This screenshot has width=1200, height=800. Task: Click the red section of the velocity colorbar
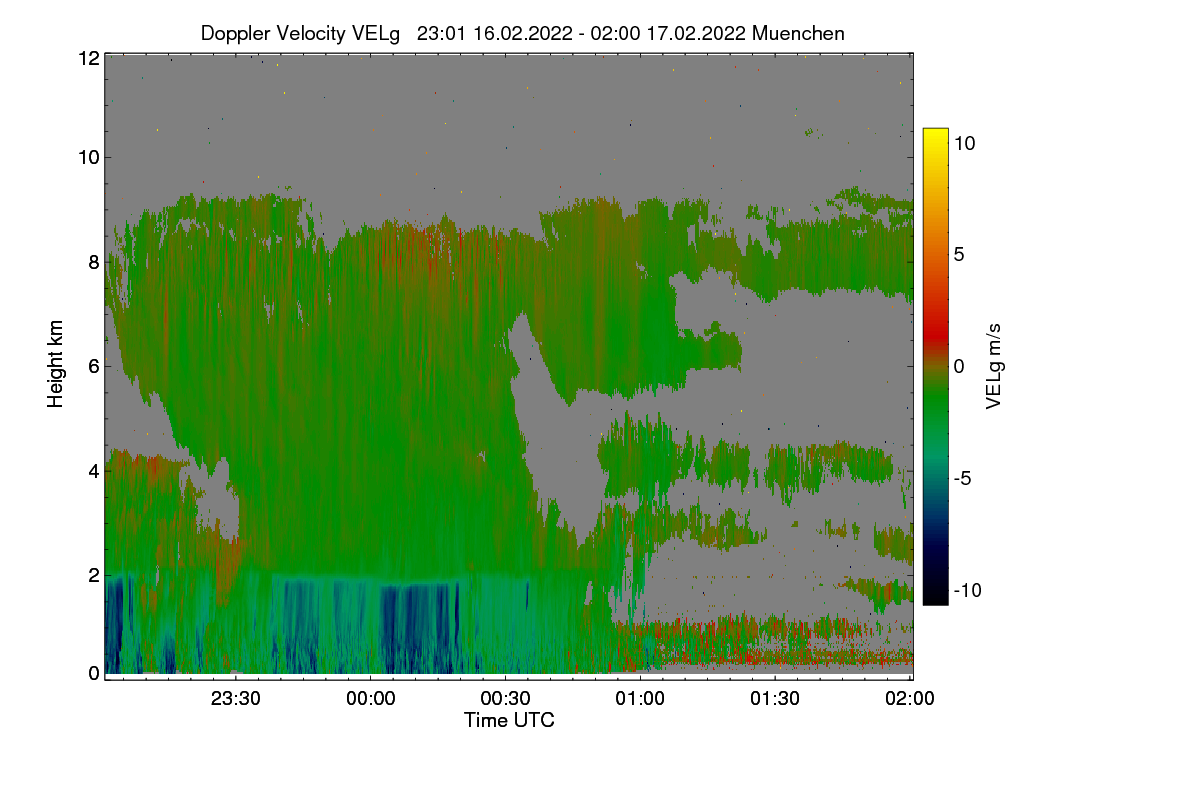[x=934, y=330]
